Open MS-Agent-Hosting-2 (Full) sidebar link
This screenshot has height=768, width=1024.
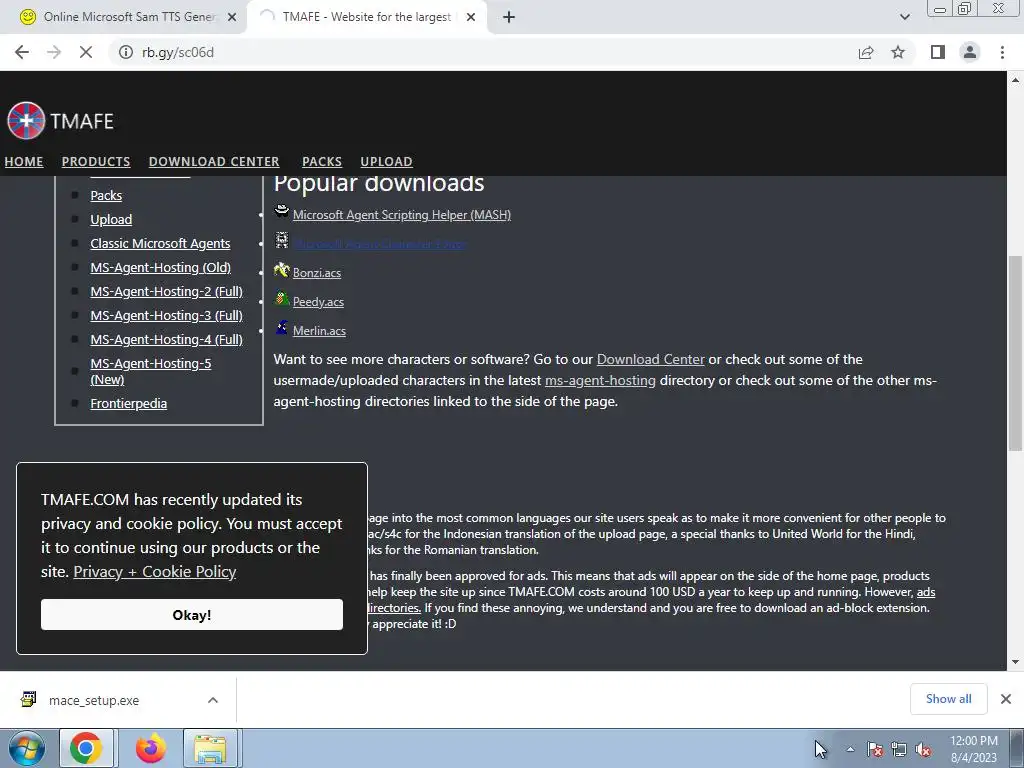pyautogui.click(x=167, y=291)
